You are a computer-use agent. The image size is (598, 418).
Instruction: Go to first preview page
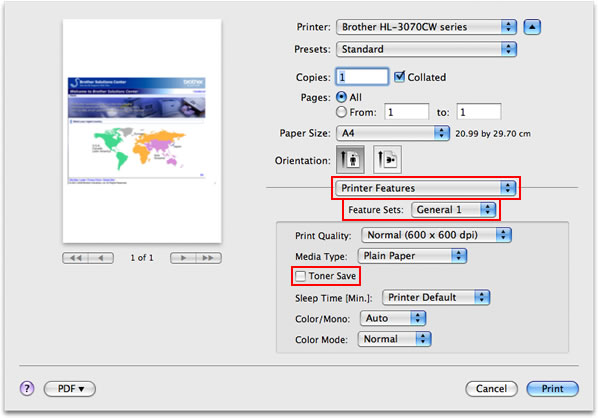(x=76, y=258)
